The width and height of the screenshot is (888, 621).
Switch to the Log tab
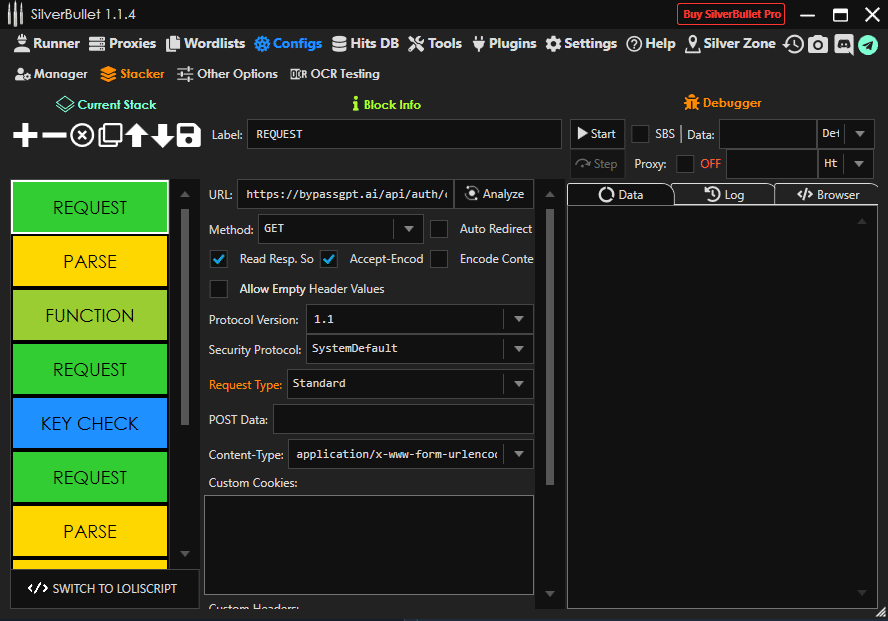(x=724, y=195)
